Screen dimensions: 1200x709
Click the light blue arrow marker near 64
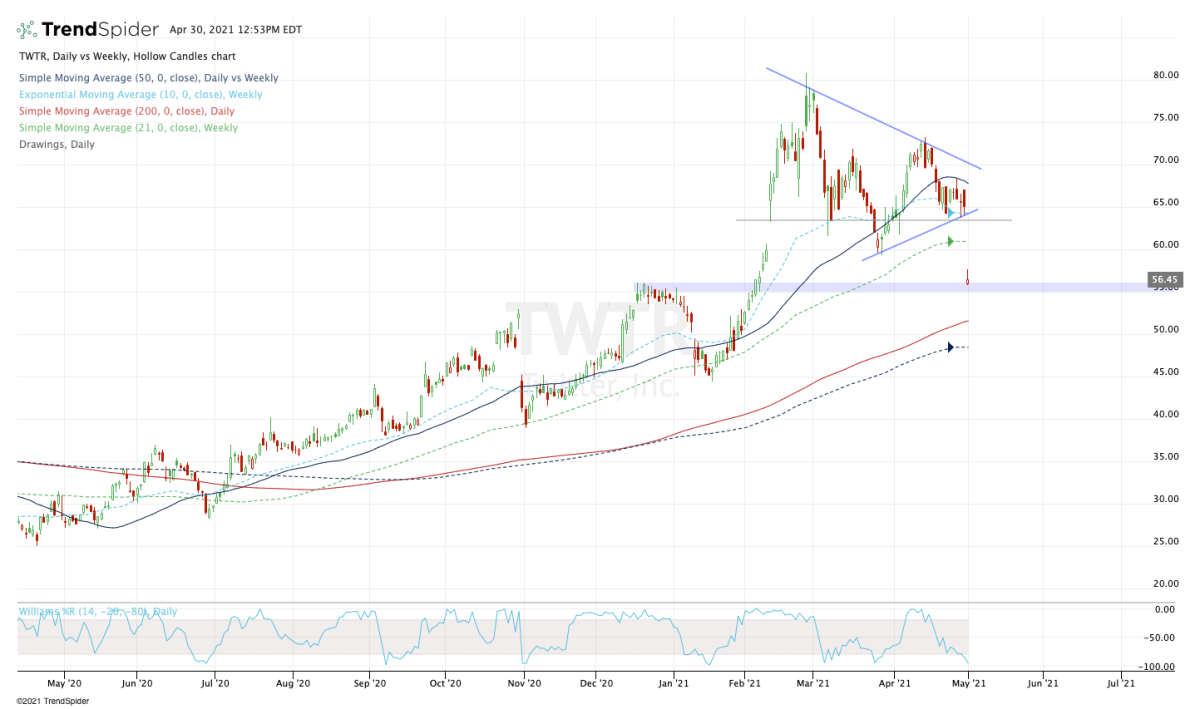click(951, 212)
